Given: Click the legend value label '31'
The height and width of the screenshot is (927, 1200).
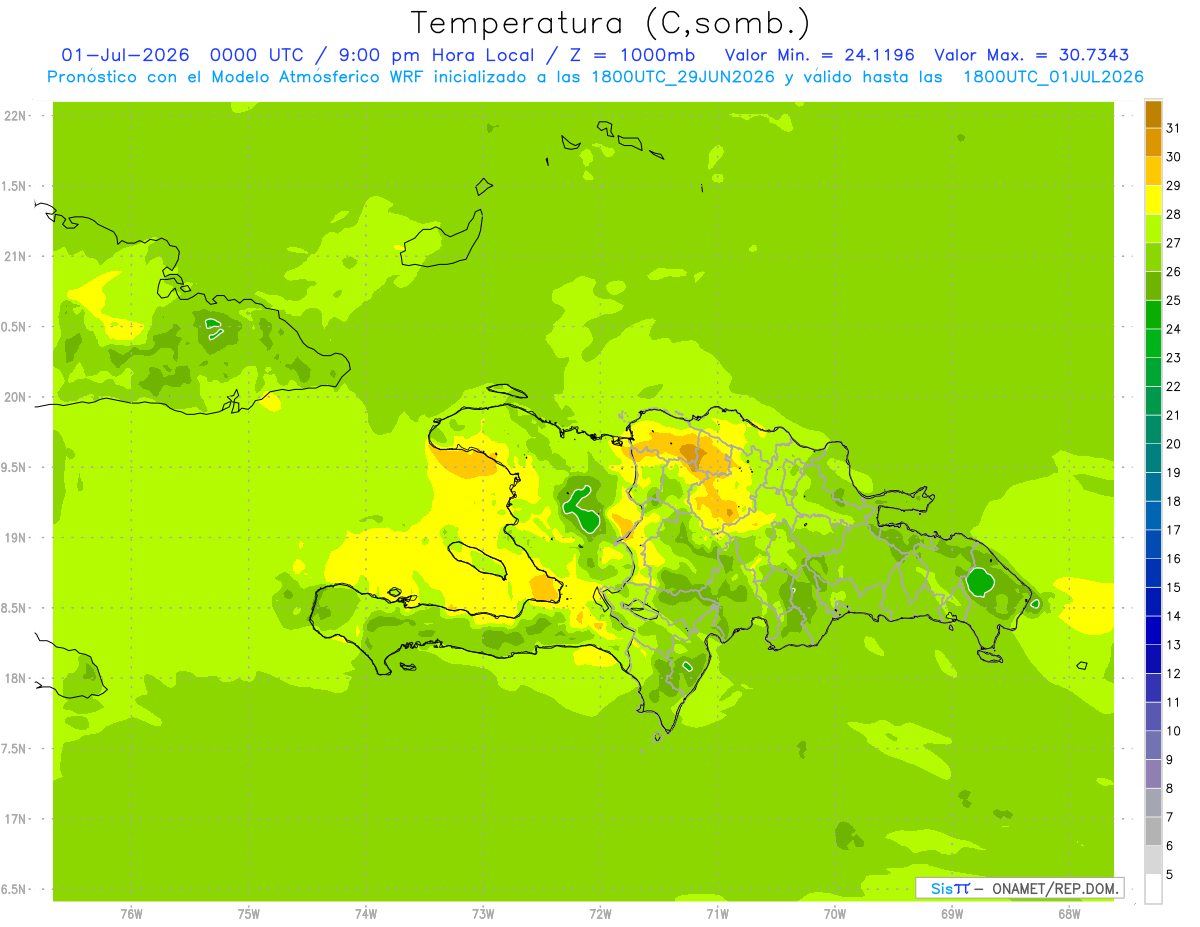Looking at the screenshot, I should [1174, 128].
